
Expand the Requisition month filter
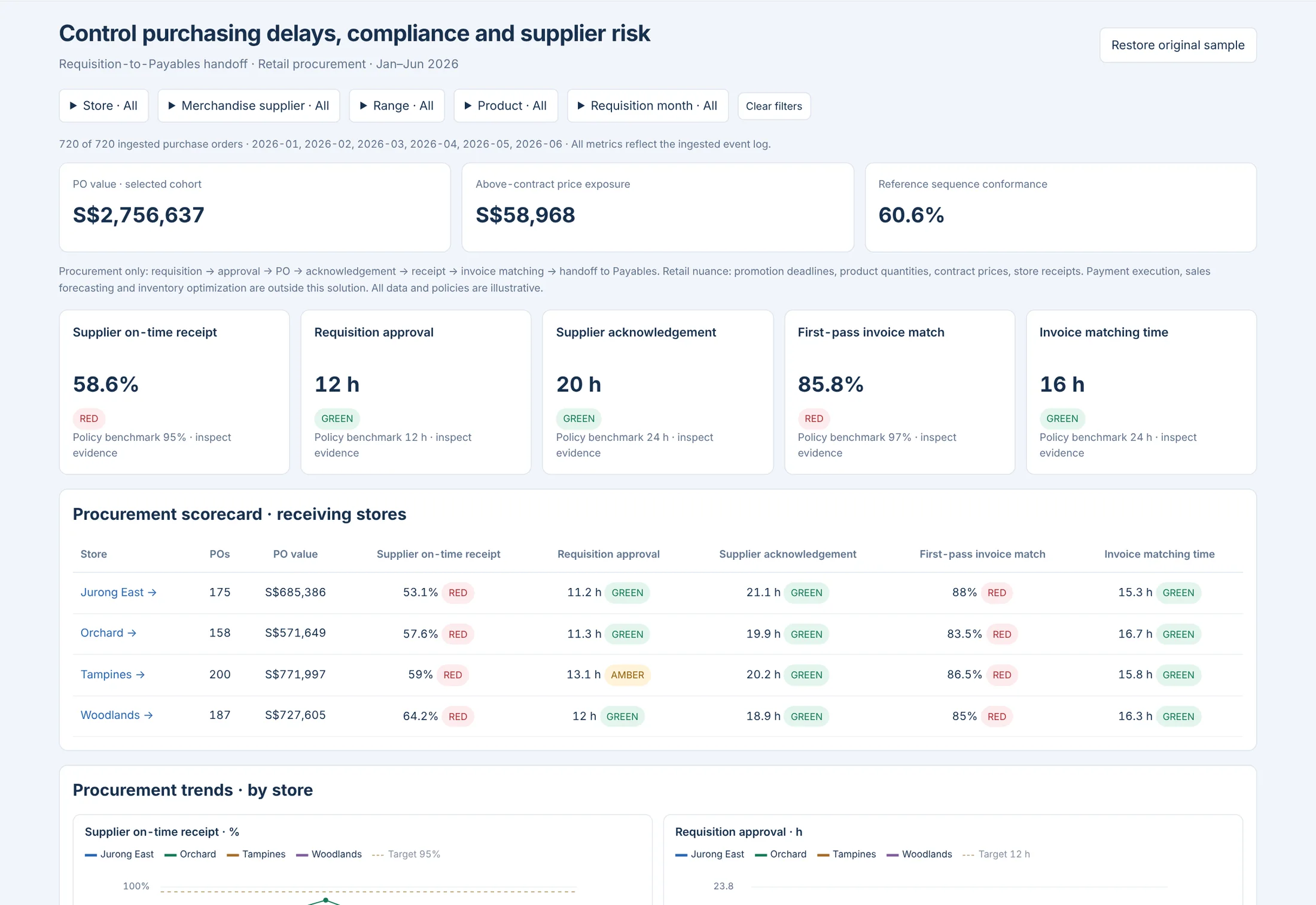647,106
